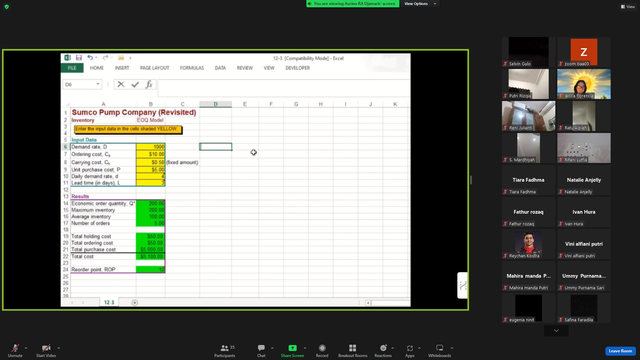Open the VIEW ribbon tab
Image resolution: width=640 pixels, height=360 pixels.
coord(269,68)
